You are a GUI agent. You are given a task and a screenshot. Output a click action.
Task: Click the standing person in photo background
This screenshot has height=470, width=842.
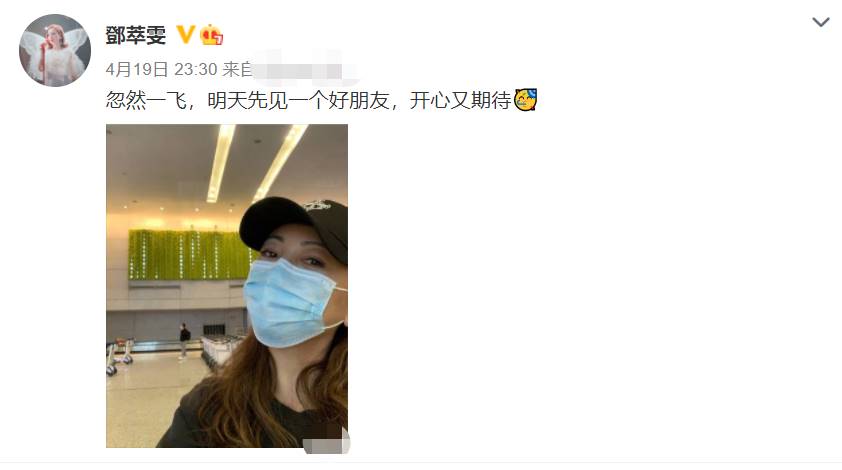pyautogui.click(x=185, y=340)
